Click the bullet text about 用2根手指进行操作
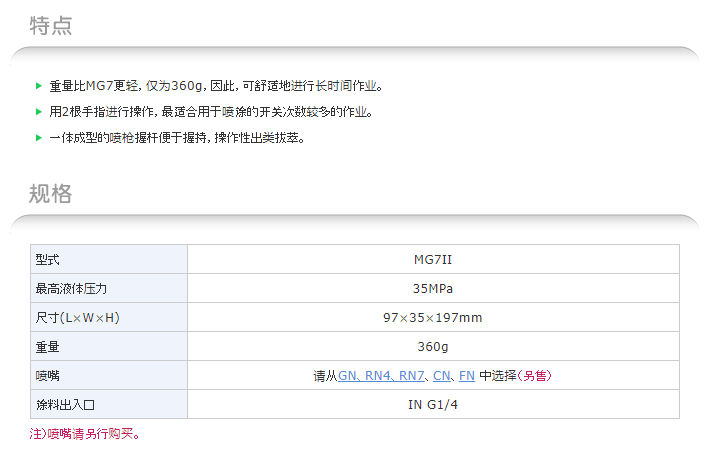Screen dimensions: 710x459 coord(211,112)
